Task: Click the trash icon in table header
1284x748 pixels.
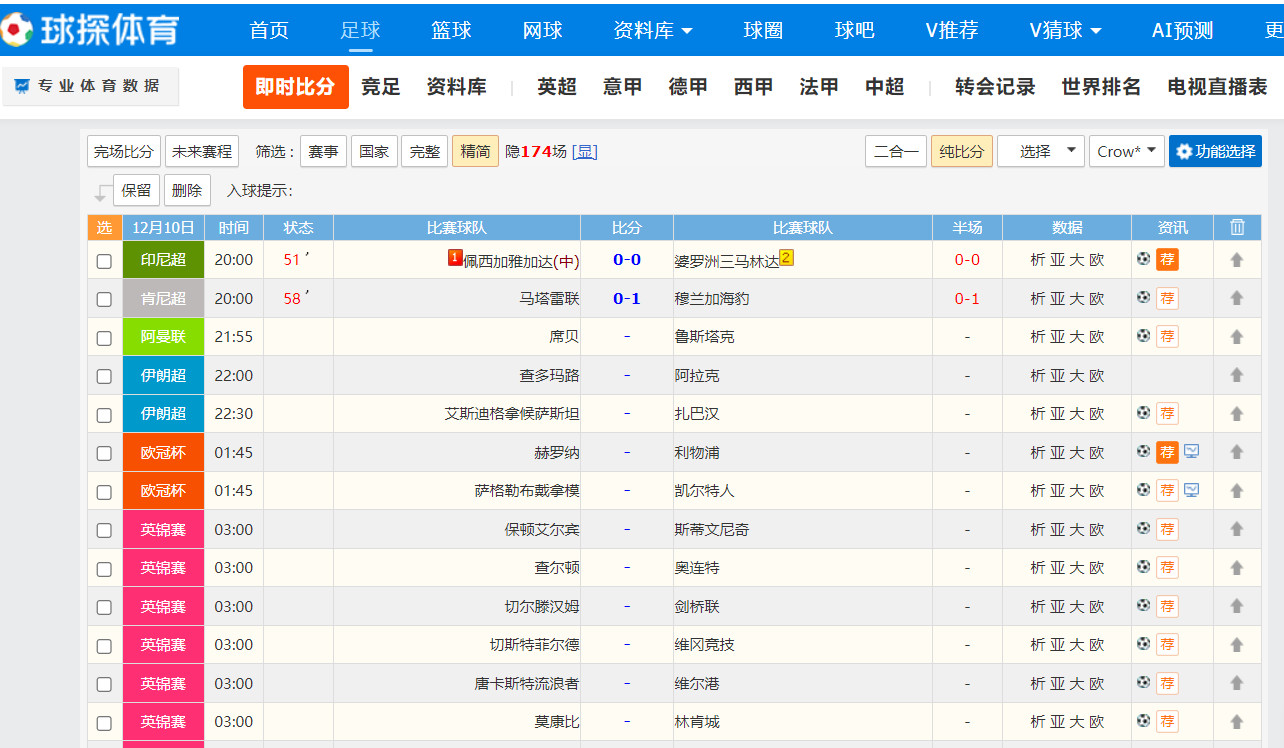Action: tap(1237, 227)
